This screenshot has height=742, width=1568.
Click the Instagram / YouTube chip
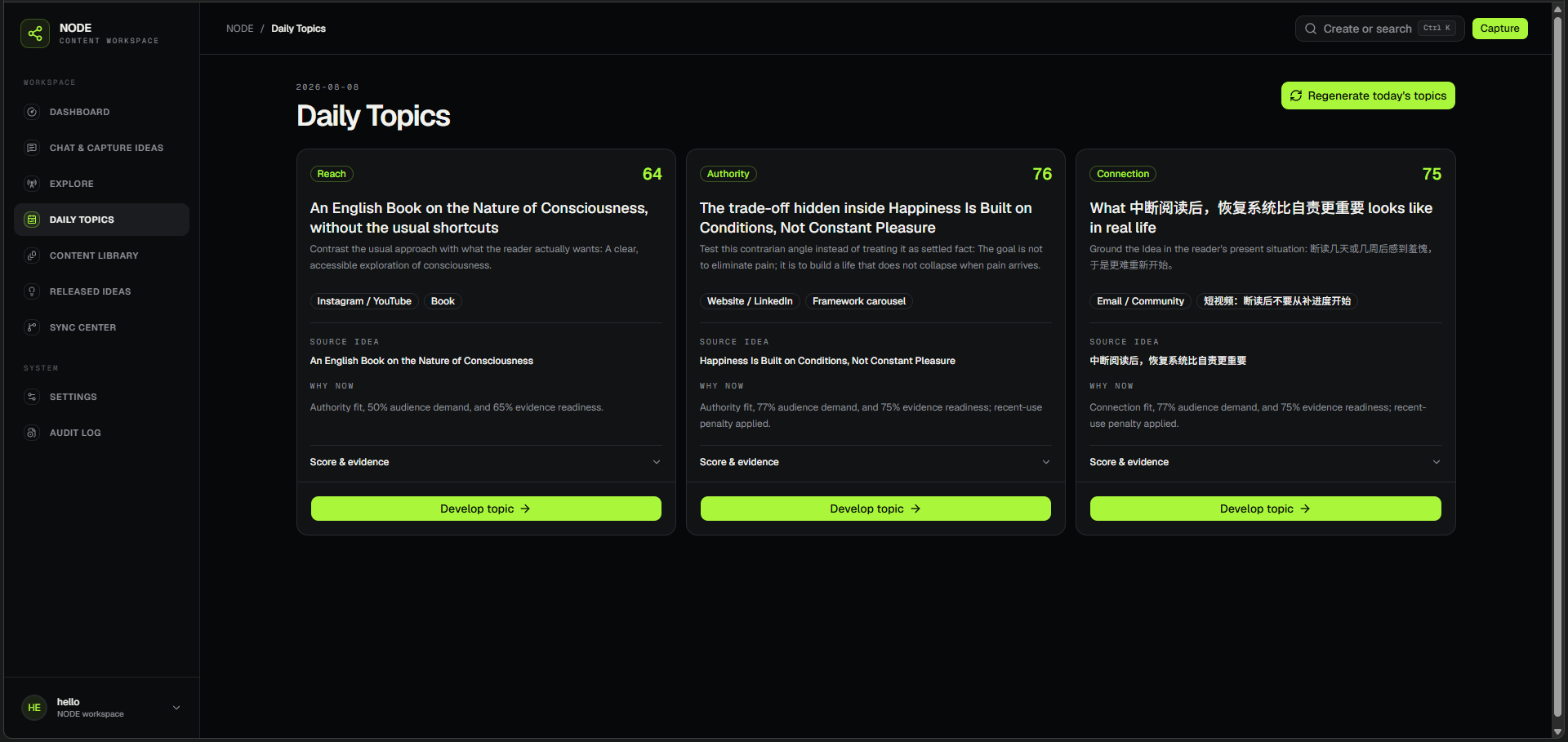364,301
